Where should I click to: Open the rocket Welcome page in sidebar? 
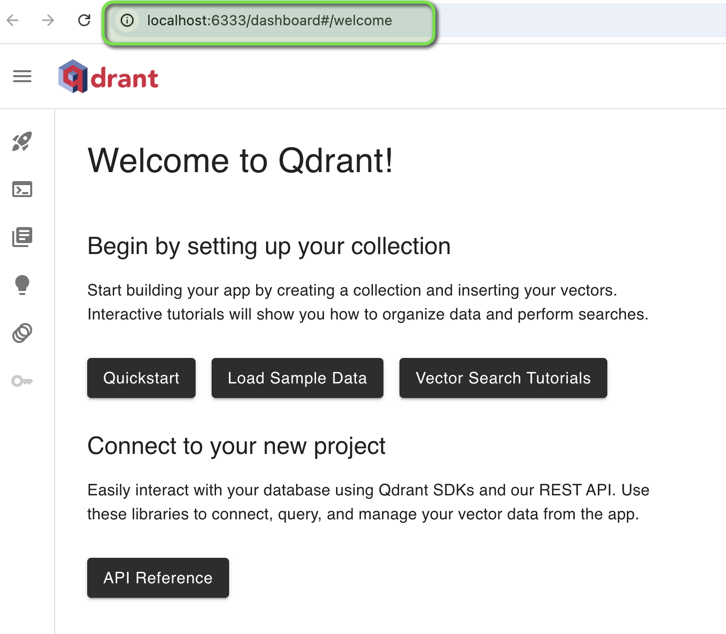coord(22,141)
